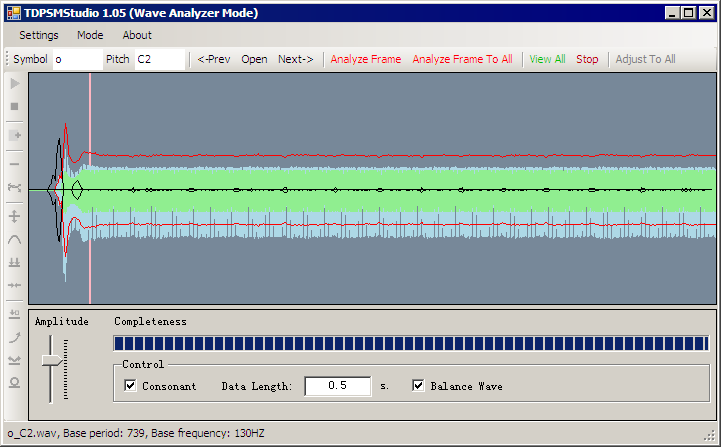Click Analyze Frame
The height and width of the screenshot is (447, 721).
pos(366,59)
